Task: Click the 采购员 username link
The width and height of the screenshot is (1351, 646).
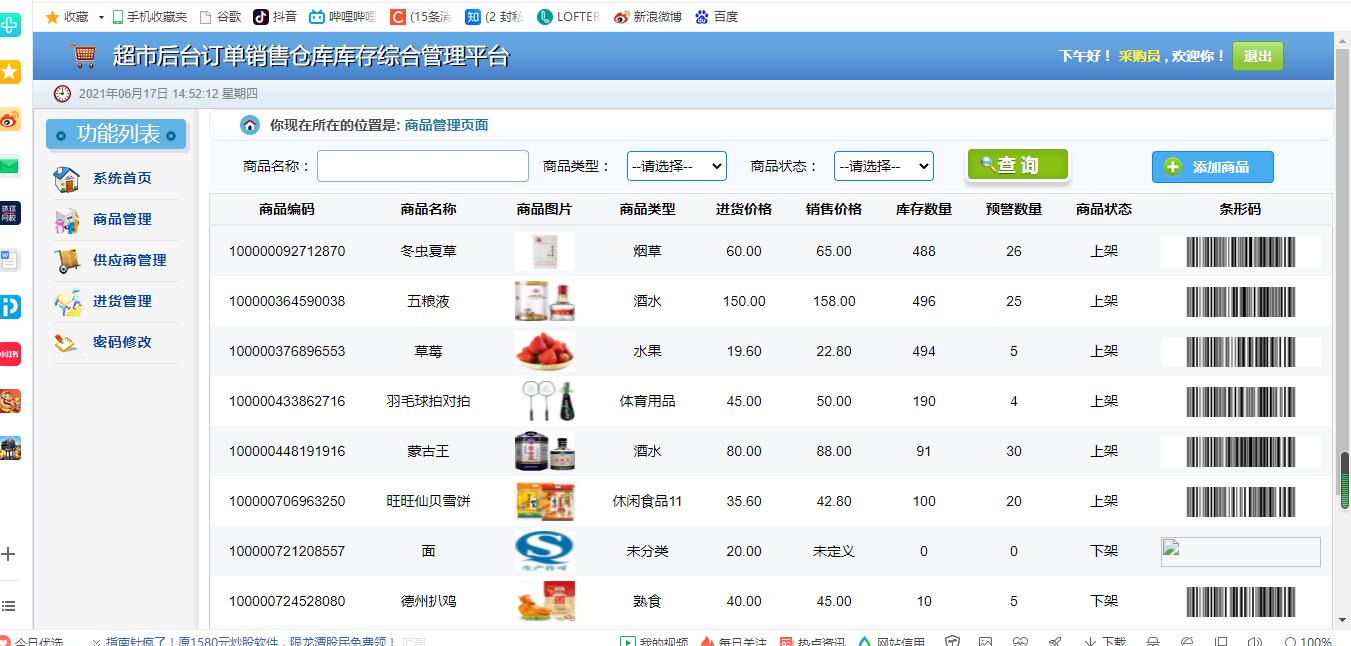Action: pos(1139,56)
